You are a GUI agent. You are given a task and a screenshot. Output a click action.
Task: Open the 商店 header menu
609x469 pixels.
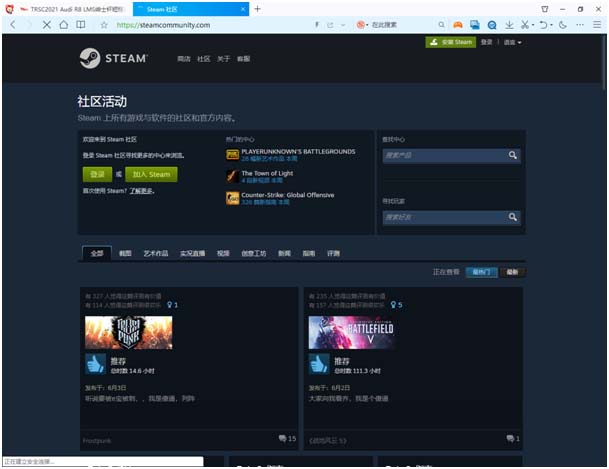(x=184, y=59)
